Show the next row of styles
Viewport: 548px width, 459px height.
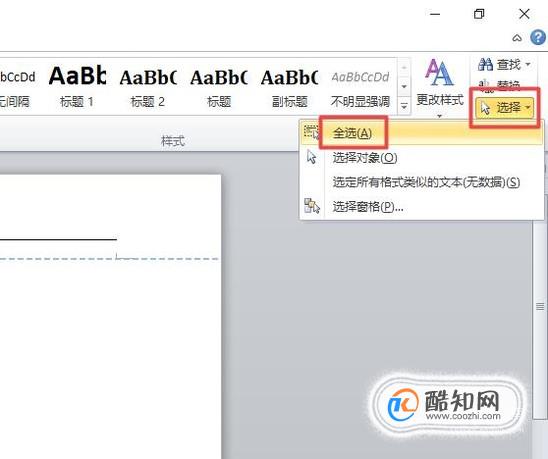coord(404,86)
